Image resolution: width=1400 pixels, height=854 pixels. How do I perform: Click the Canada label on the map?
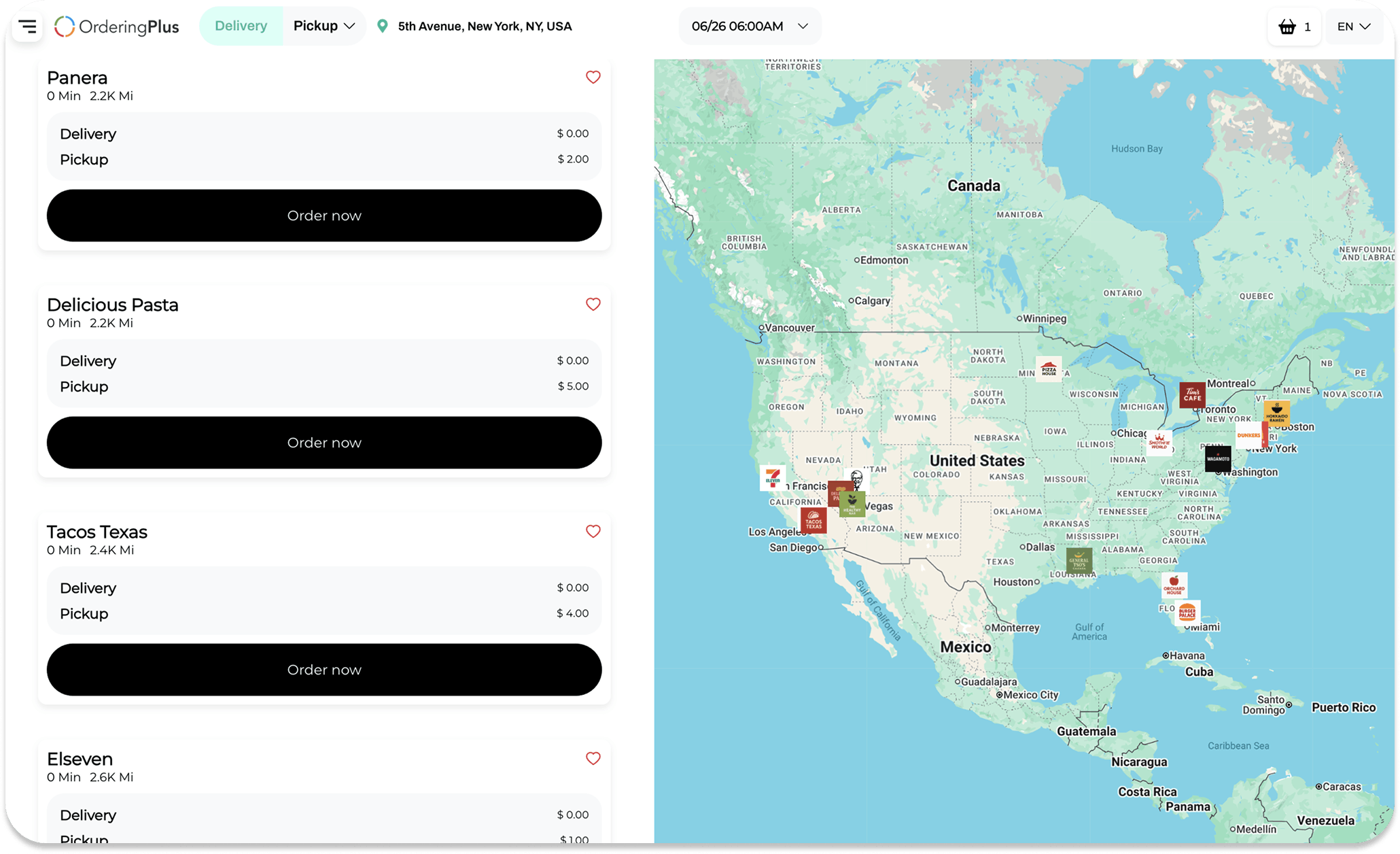tap(974, 186)
